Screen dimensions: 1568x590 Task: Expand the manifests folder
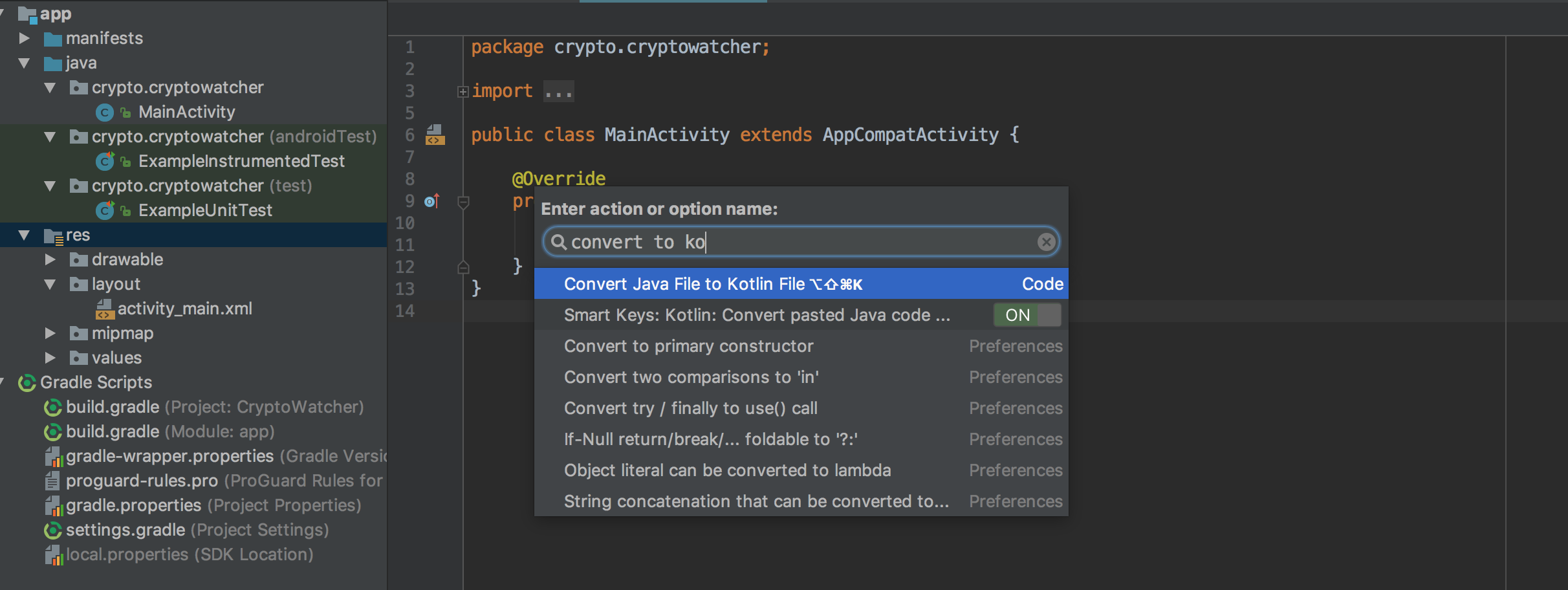point(24,39)
